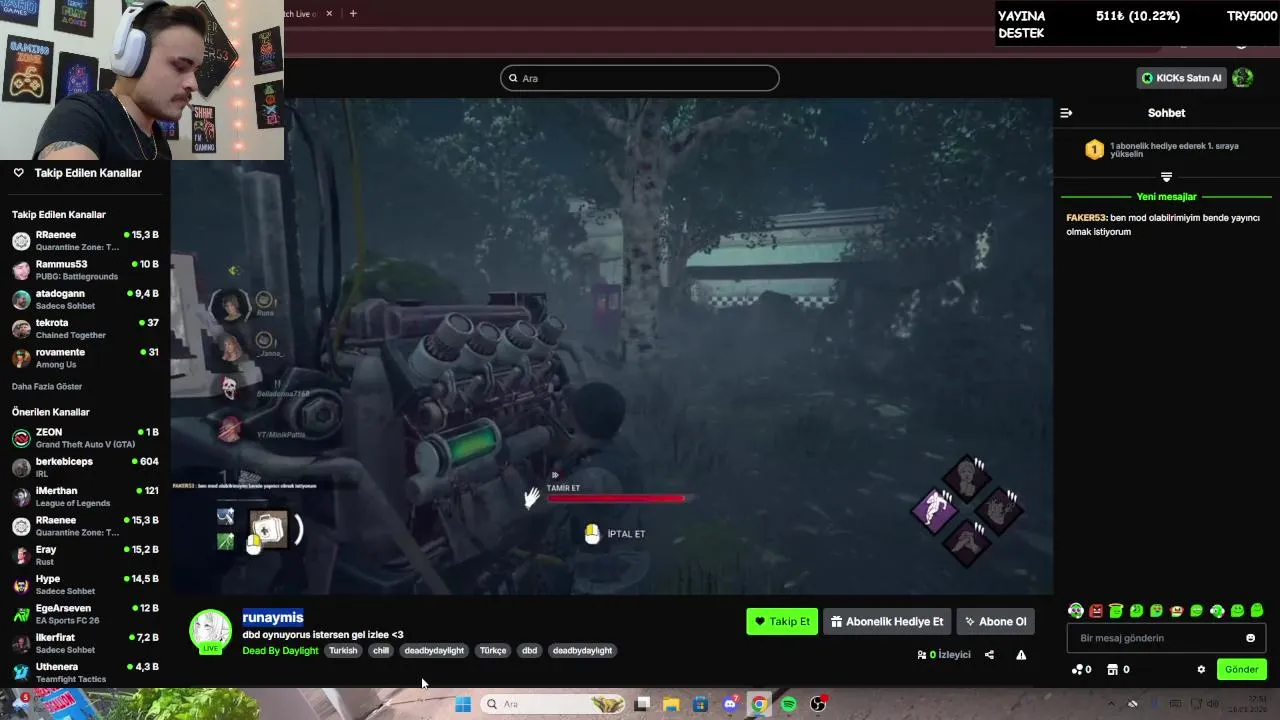This screenshot has height=720, width=1280.
Task: Click Chrome icon in taskbar
Action: (x=760, y=704)
